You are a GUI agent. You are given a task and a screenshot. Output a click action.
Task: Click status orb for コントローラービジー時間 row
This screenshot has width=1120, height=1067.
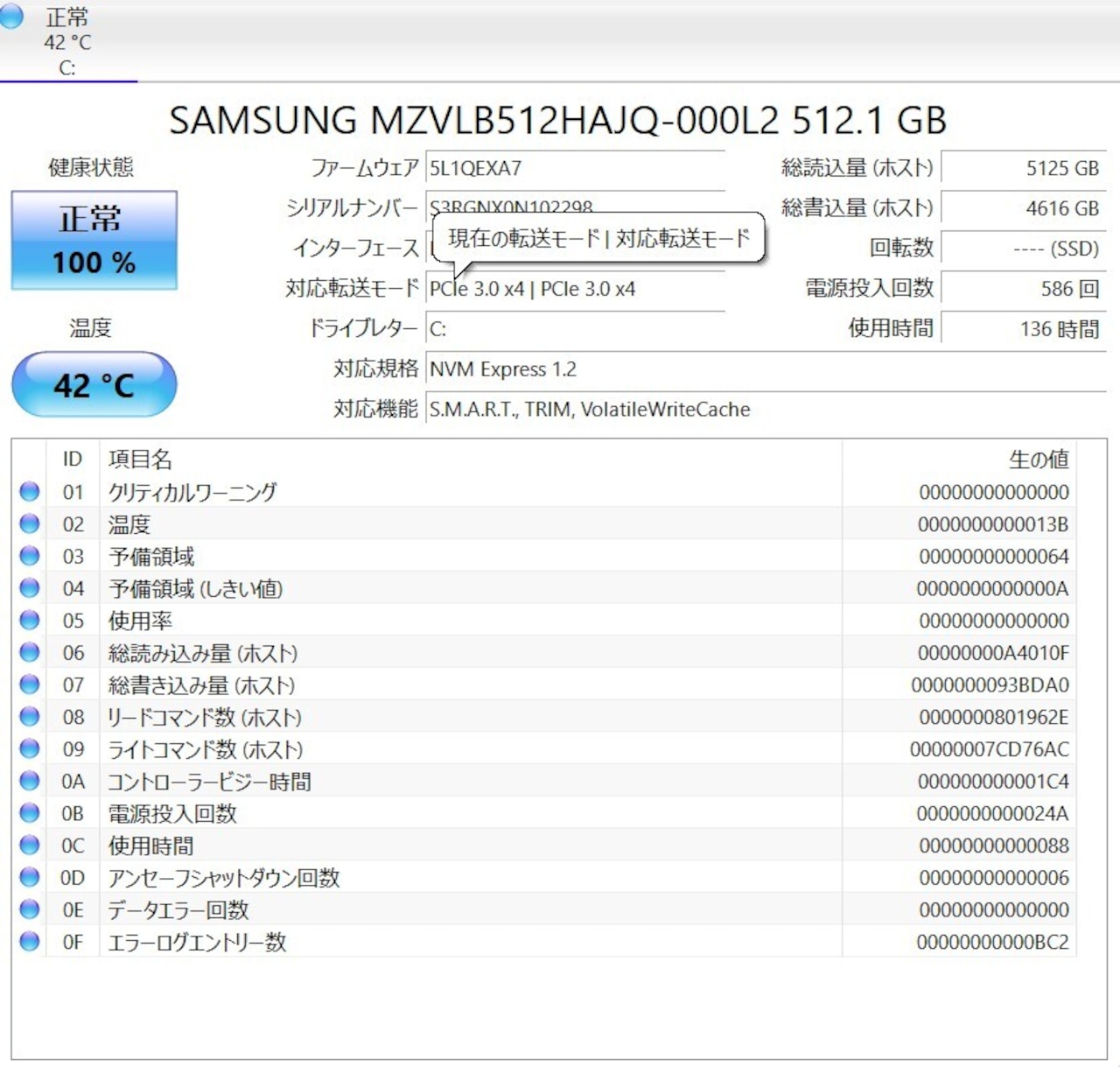[x=30, y=781]
